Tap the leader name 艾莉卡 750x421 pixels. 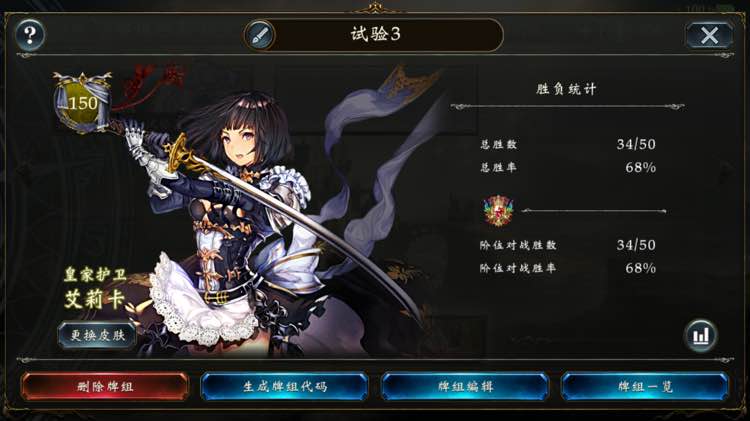(x=95, y=299)
